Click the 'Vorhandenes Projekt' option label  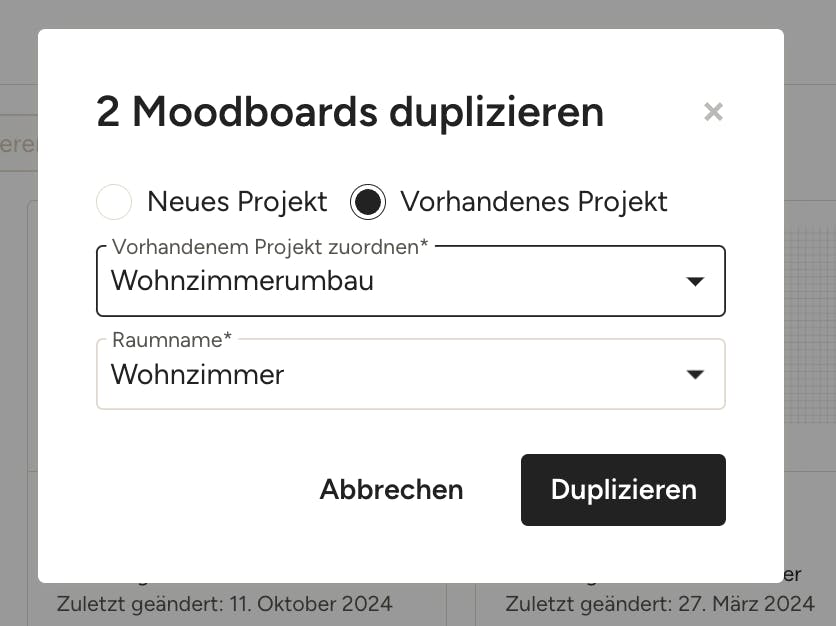click(534, 202)
